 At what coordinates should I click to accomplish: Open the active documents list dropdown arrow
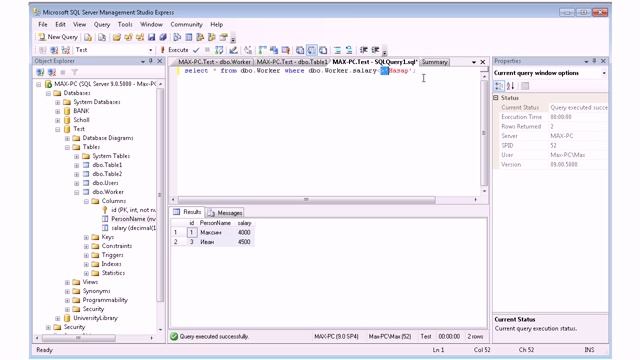tap(473, 62)
